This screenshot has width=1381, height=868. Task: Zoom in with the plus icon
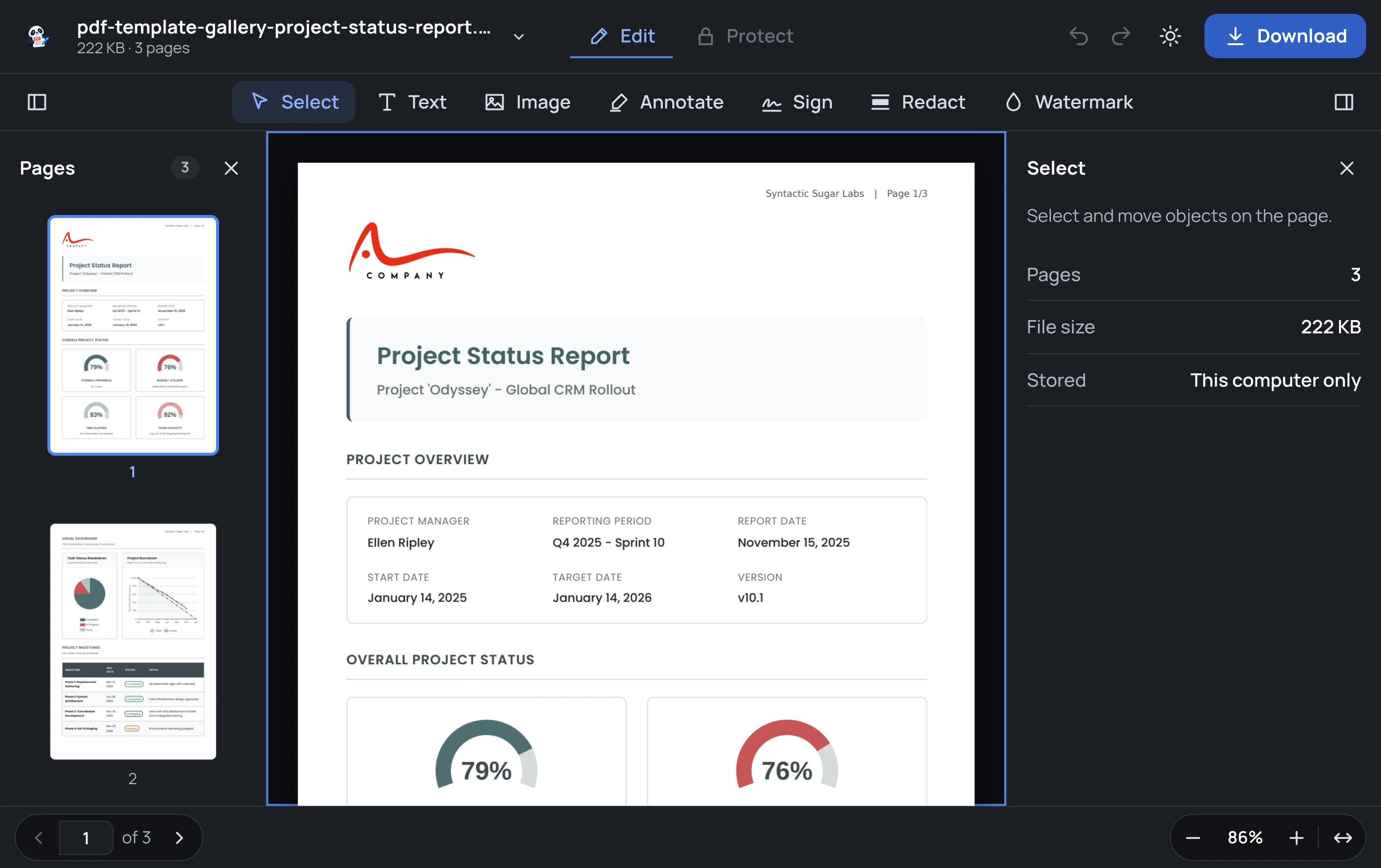(1296, 837)
